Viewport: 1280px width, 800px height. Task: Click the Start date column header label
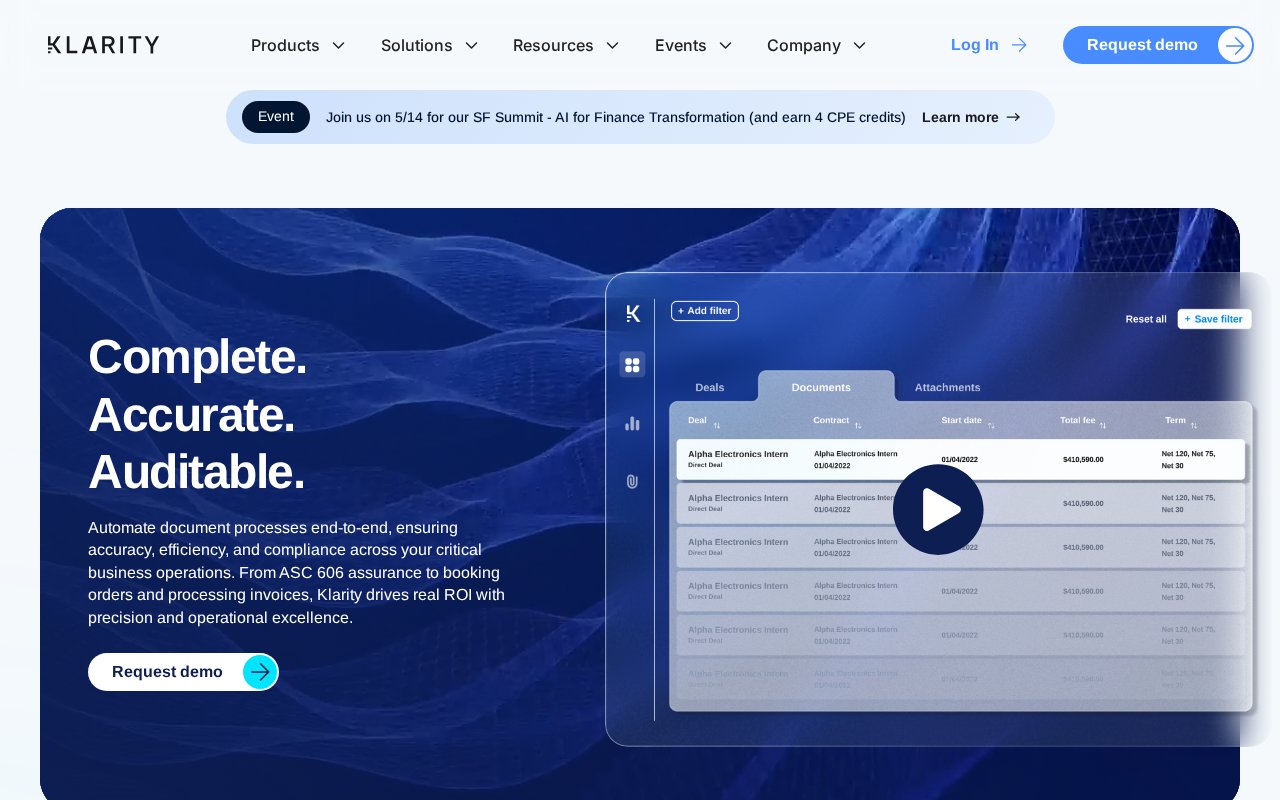tap(961, 420)
